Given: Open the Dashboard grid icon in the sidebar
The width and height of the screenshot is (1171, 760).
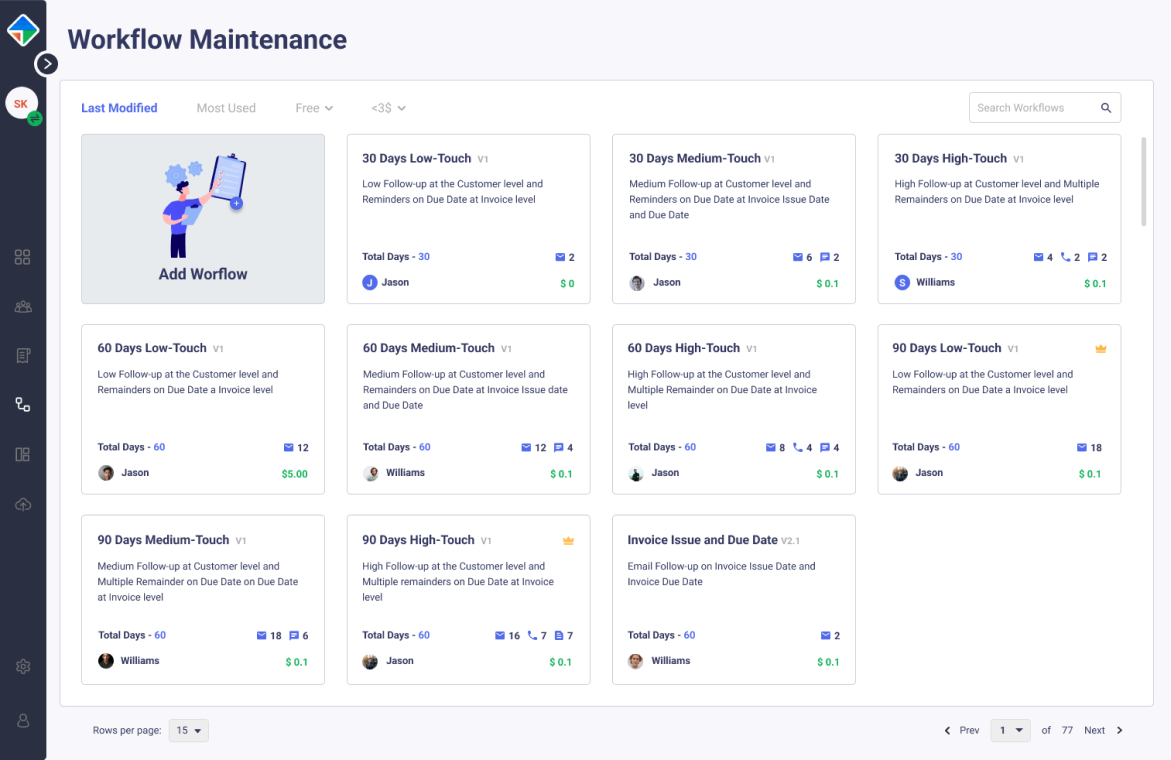Looking at the screenshot, I should [x=23, y=257].
